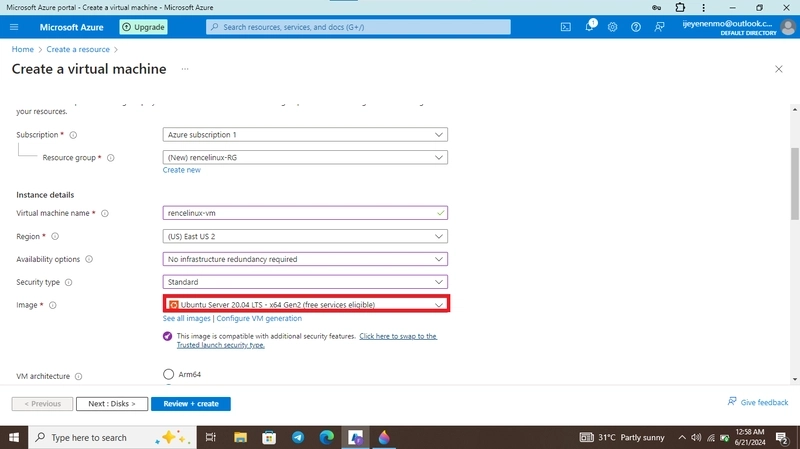800x449 pixels.
Task: Launch Cloud Shell from the top bar
Action: pyautogui.click(x=566, y=27)
